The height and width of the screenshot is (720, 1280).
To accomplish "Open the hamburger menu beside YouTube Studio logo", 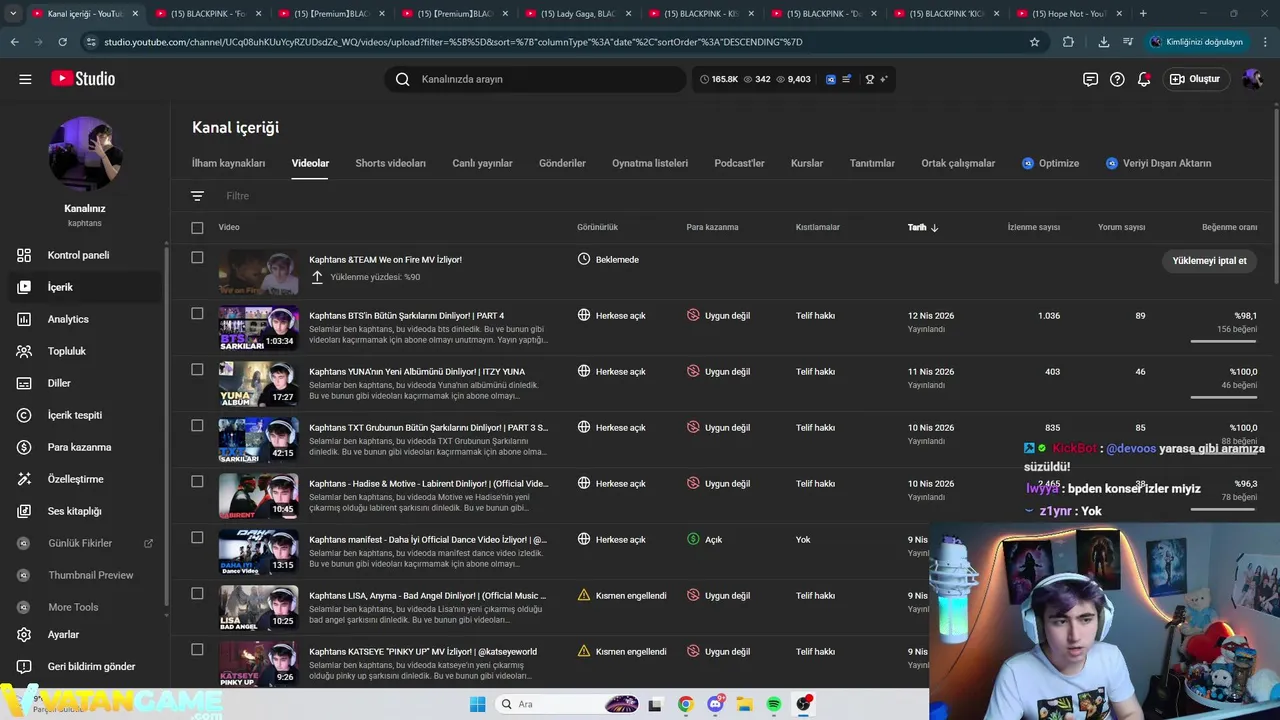I will 25,79.
